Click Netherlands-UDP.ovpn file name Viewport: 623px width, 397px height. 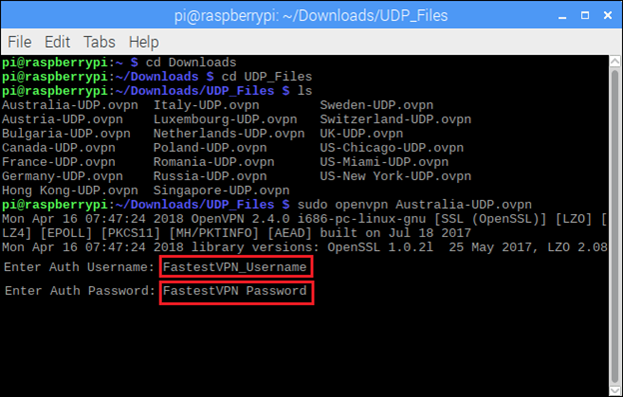(229, 134)
